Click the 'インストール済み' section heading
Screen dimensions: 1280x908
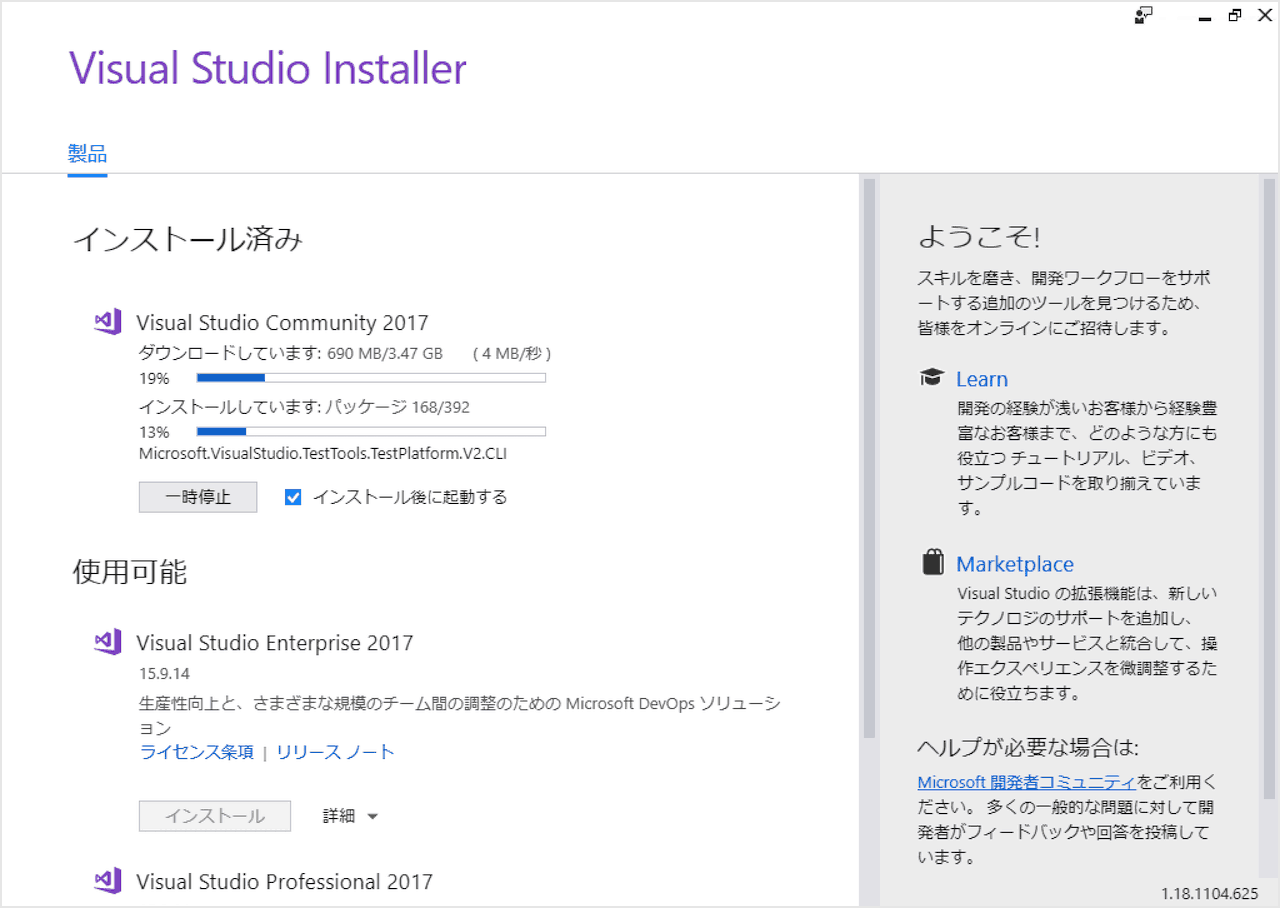tap(188, 239)
